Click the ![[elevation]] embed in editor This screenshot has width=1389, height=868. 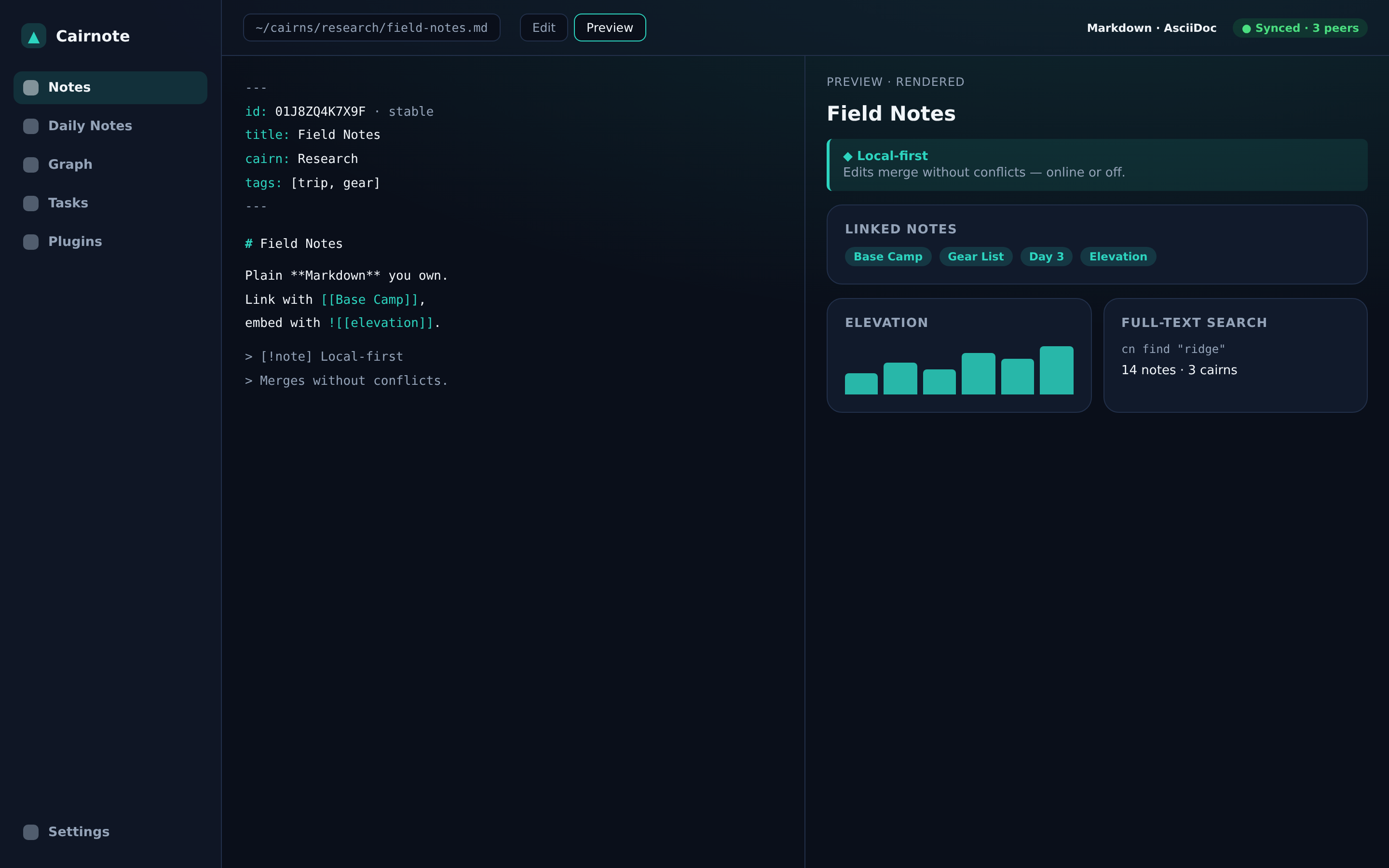[x=381, y=323]
